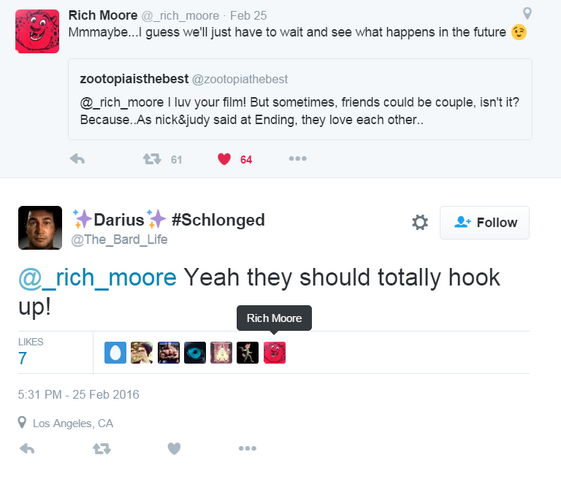Retweet Darius's tweet

(x=102, y=448)
